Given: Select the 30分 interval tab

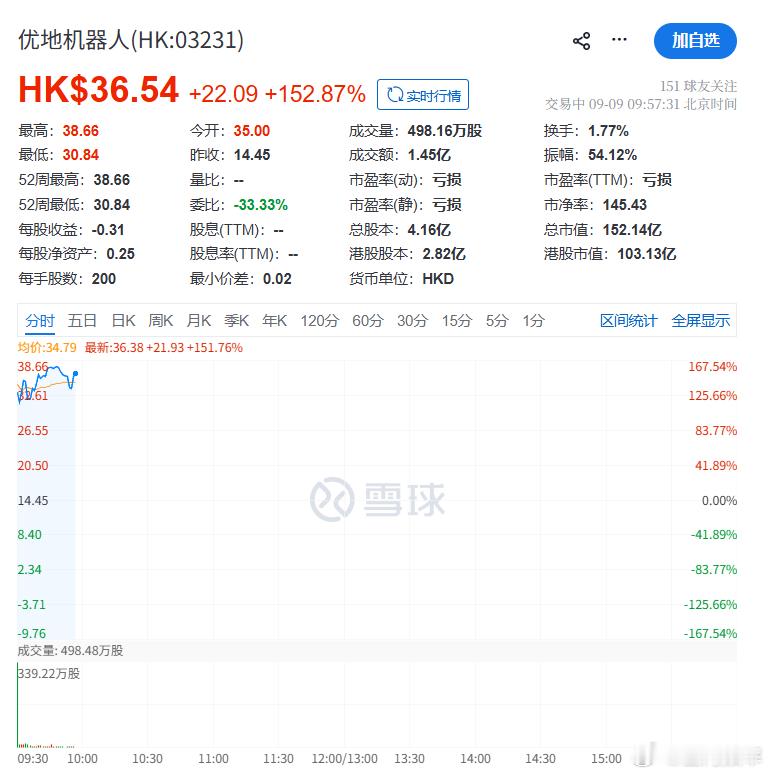Looking at the screenshot, I should 412,321.
